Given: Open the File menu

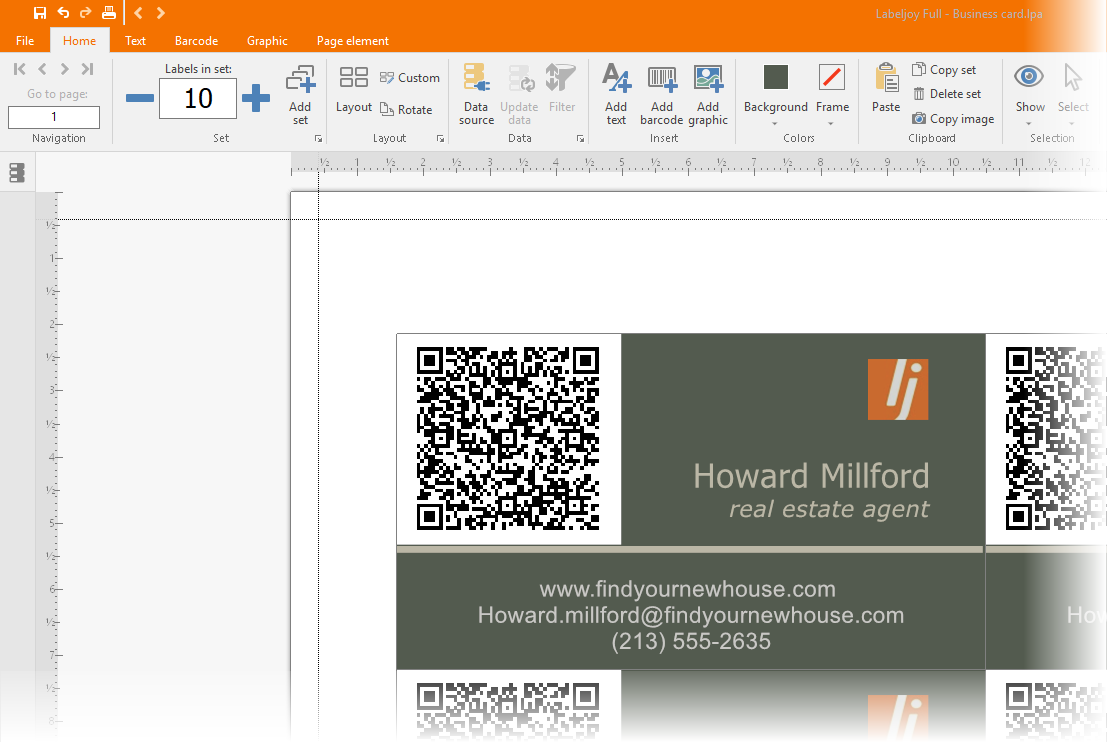Looking at the screenshot, I should [25, 41].
